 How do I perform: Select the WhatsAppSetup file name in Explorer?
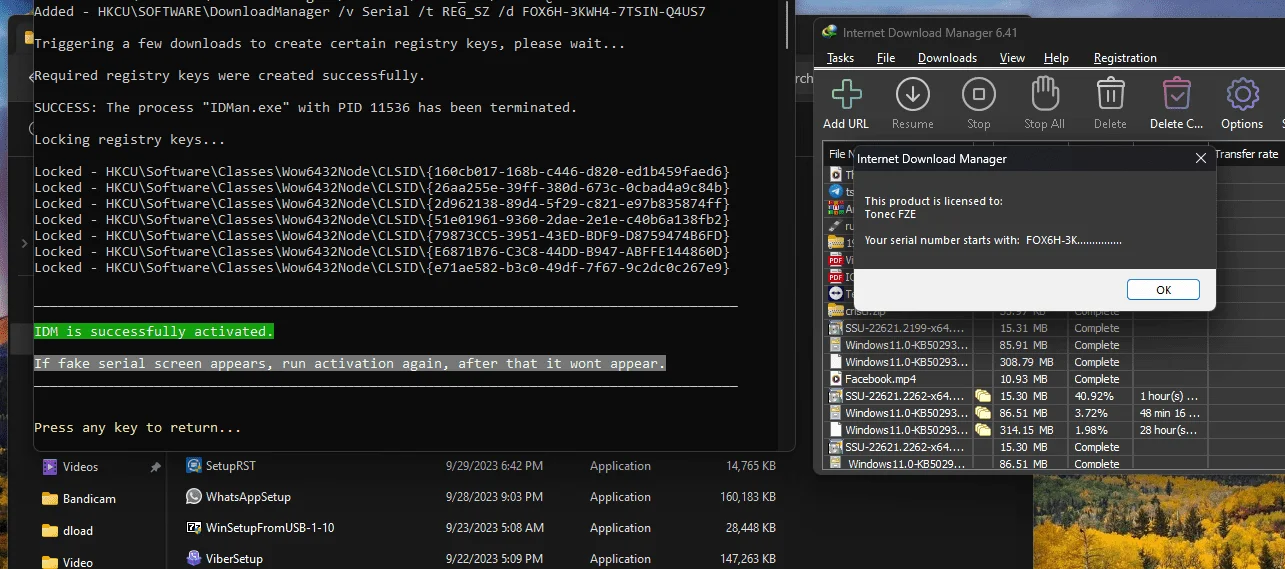[248, 496]
